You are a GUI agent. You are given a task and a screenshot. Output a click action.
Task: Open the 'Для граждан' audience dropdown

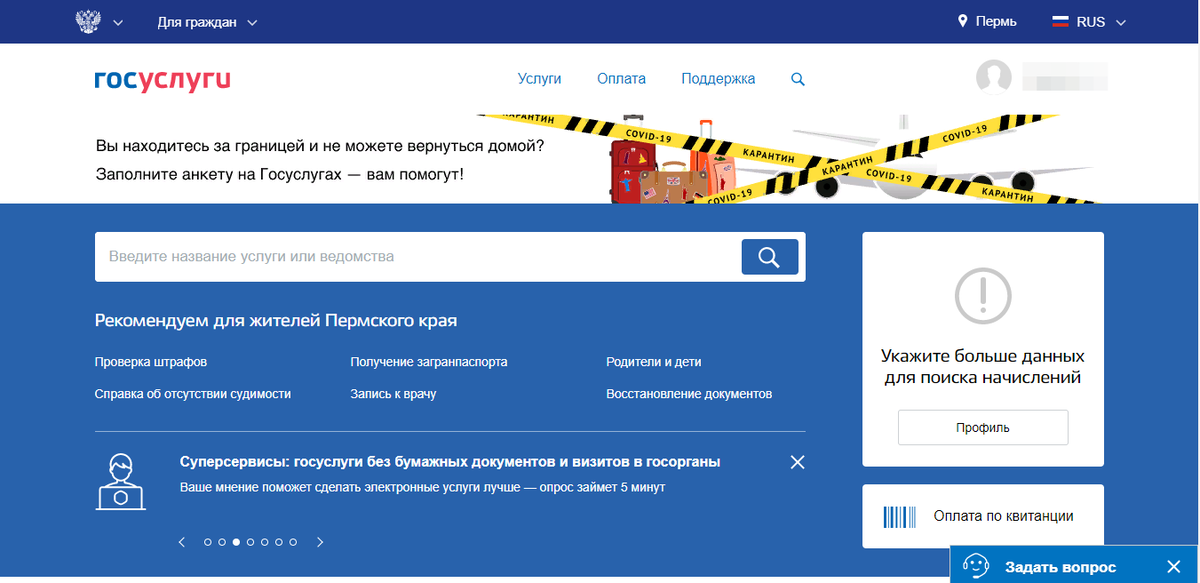click(207, 22)
